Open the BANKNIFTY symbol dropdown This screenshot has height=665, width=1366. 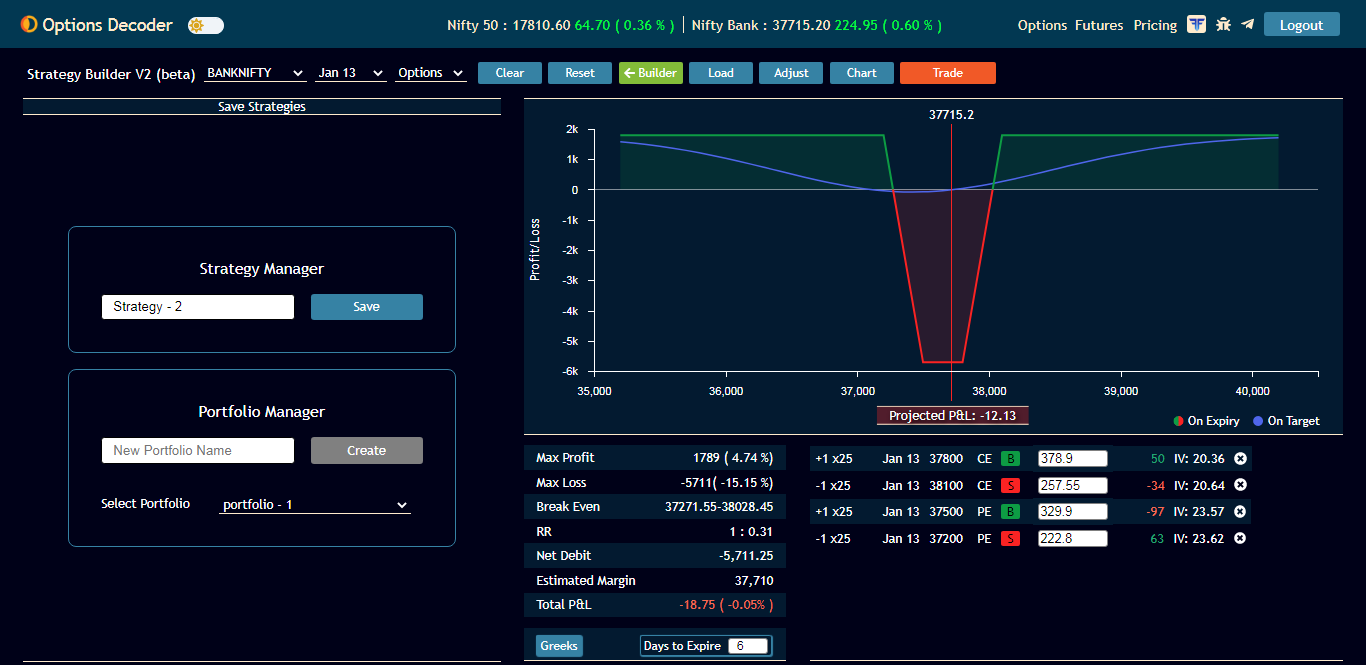(255, 73)
